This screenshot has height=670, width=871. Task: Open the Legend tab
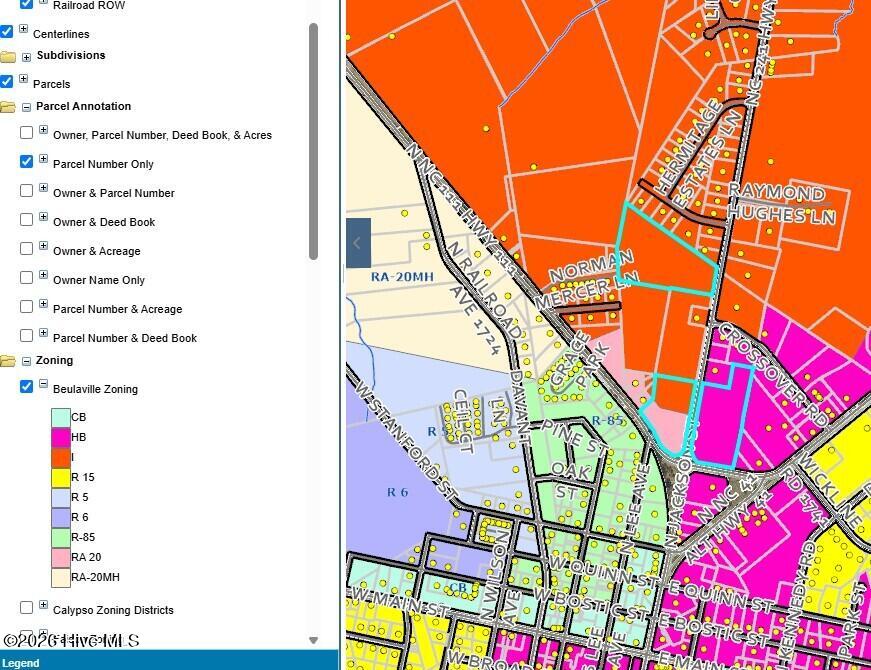click(x=20, y=663)
